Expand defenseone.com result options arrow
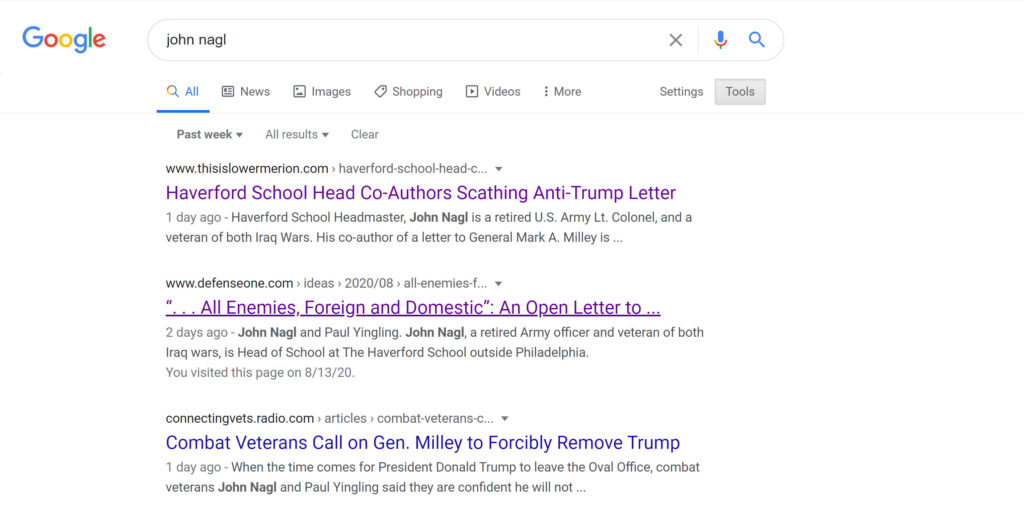1024x505 pixels. (x=499, y=284)
